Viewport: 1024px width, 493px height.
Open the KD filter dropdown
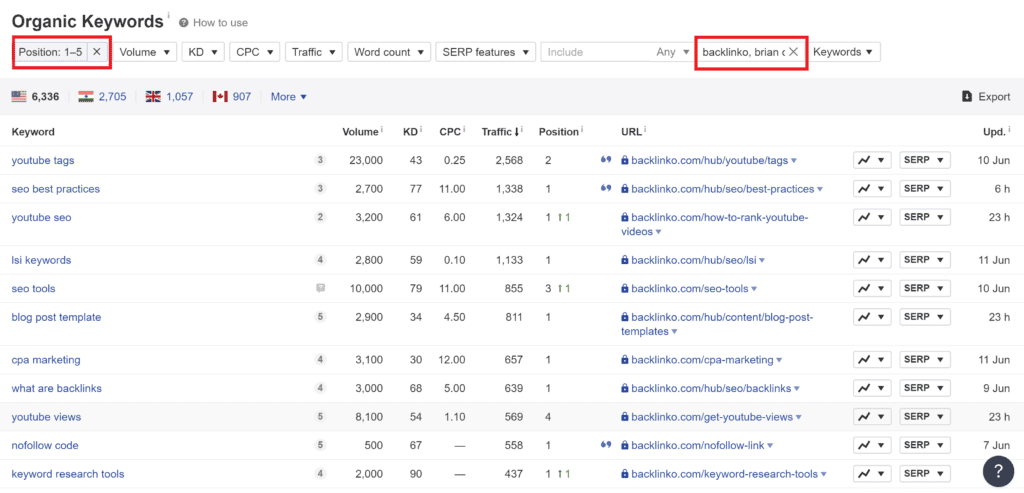point(203,52)
